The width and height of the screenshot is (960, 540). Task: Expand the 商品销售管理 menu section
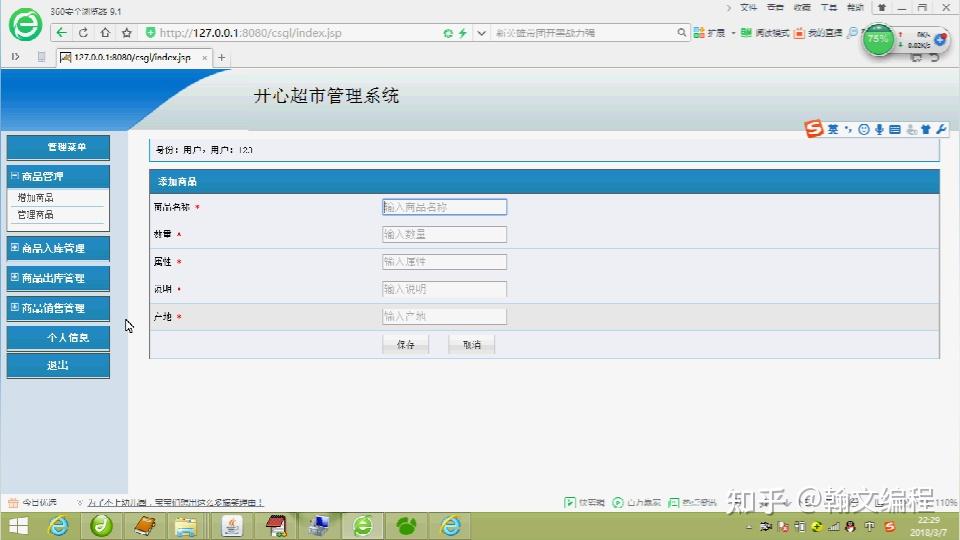15,307
